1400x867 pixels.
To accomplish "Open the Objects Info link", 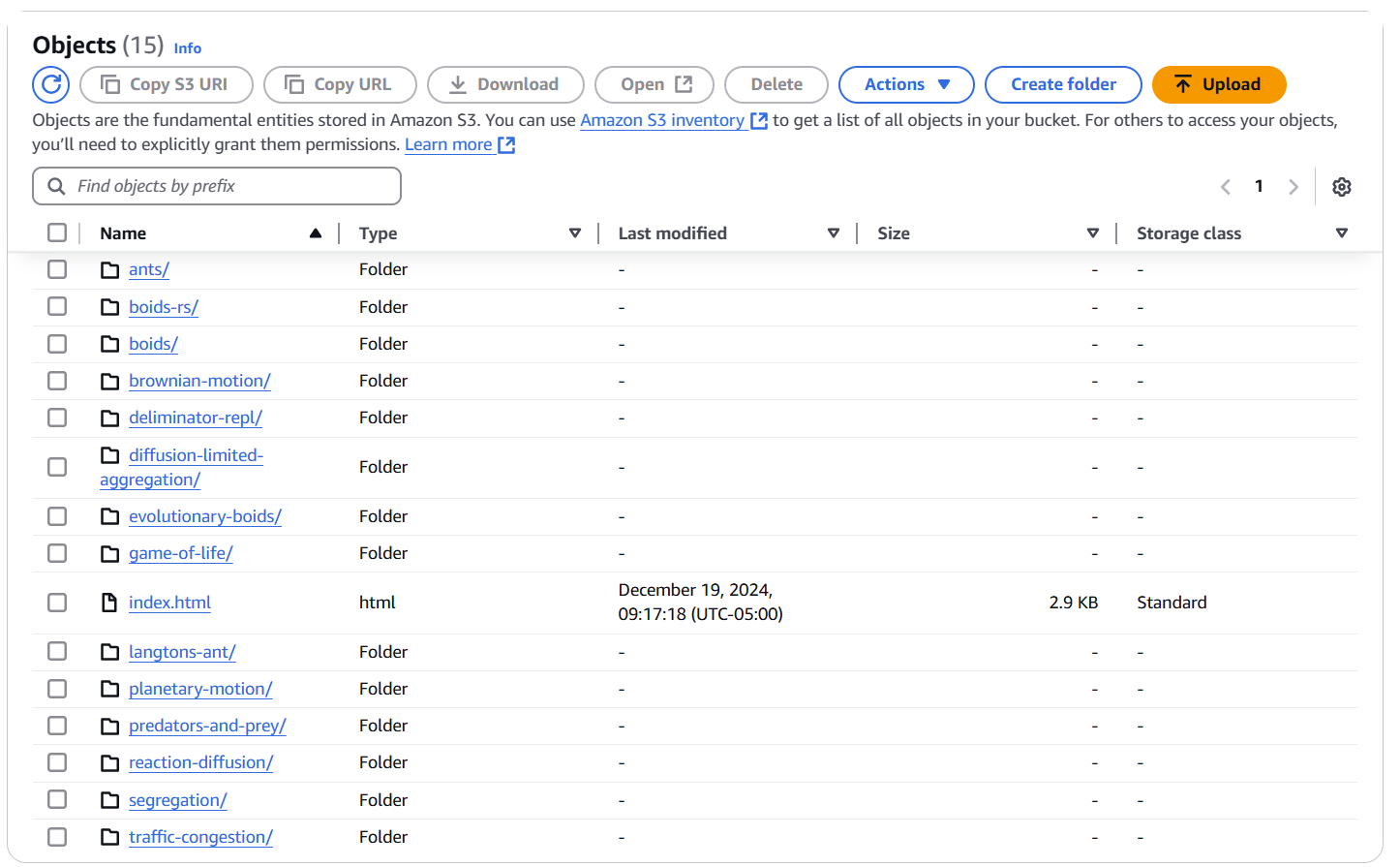I will click(x=188, y=48).
